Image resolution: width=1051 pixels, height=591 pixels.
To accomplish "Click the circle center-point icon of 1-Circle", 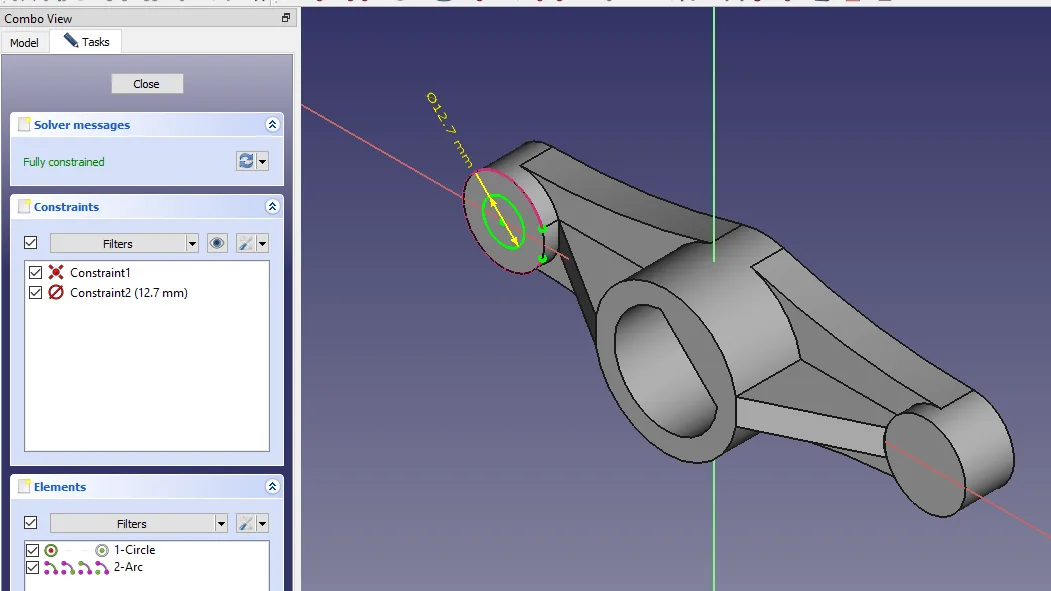I will [x=101, y=550].
